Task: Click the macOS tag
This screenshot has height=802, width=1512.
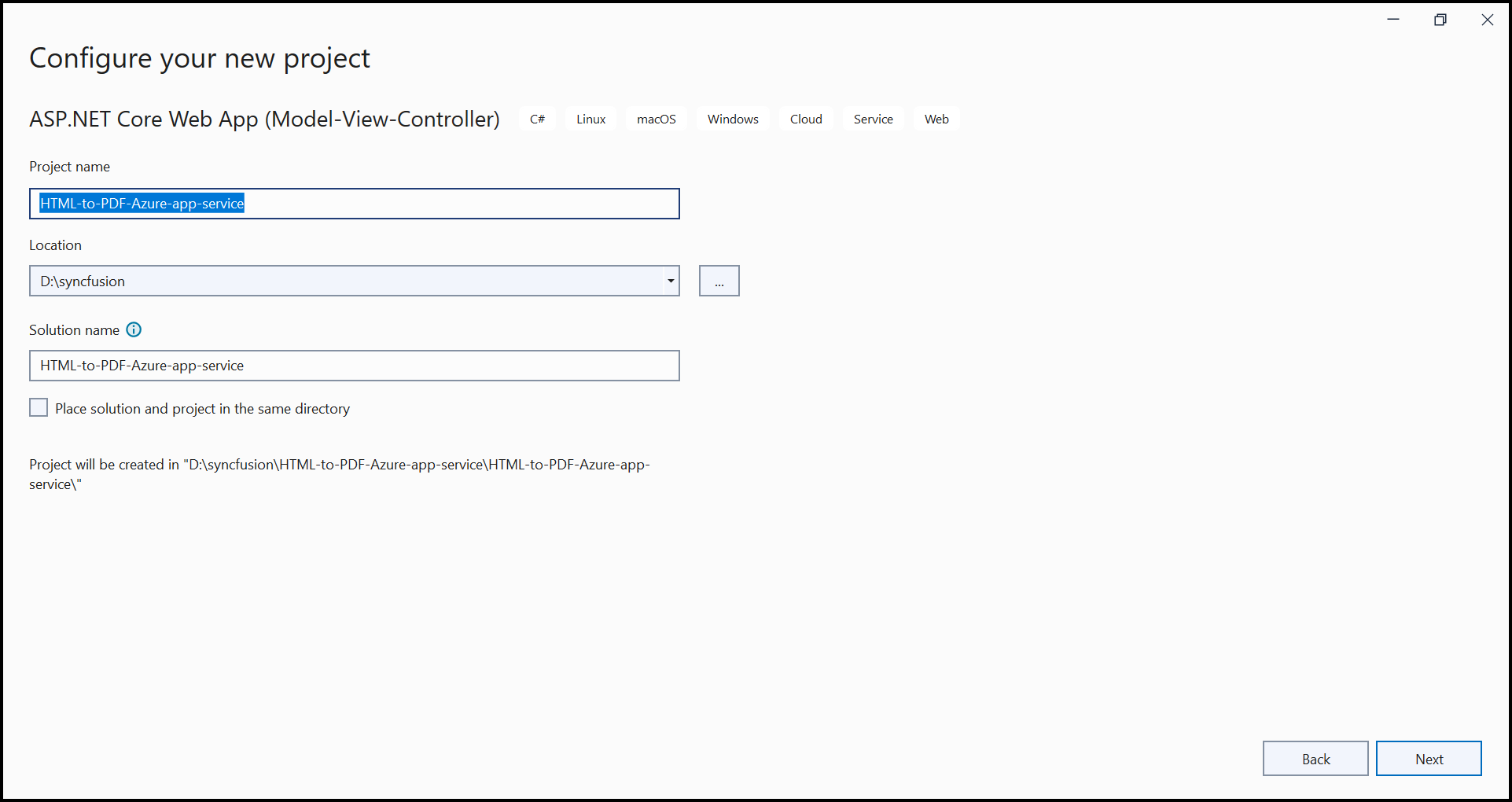Action: (x=657, y=120)
